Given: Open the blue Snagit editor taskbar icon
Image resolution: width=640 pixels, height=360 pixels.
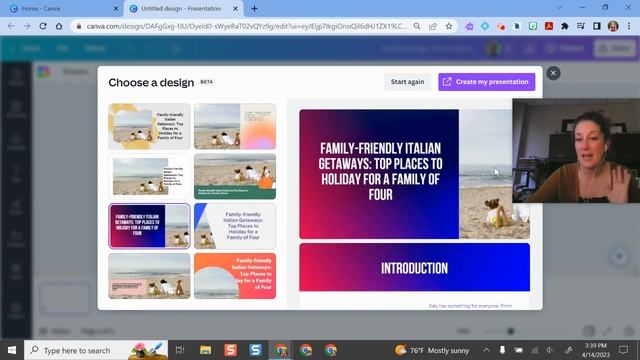Looking at the screenshot, I should tap(256, 350).
